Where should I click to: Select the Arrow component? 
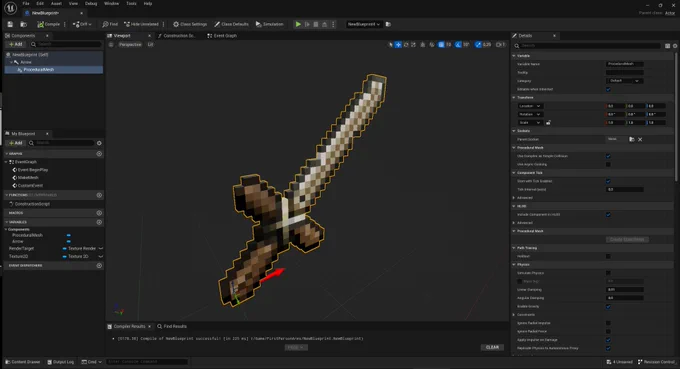pyautogui.click(x=26, y=62)
